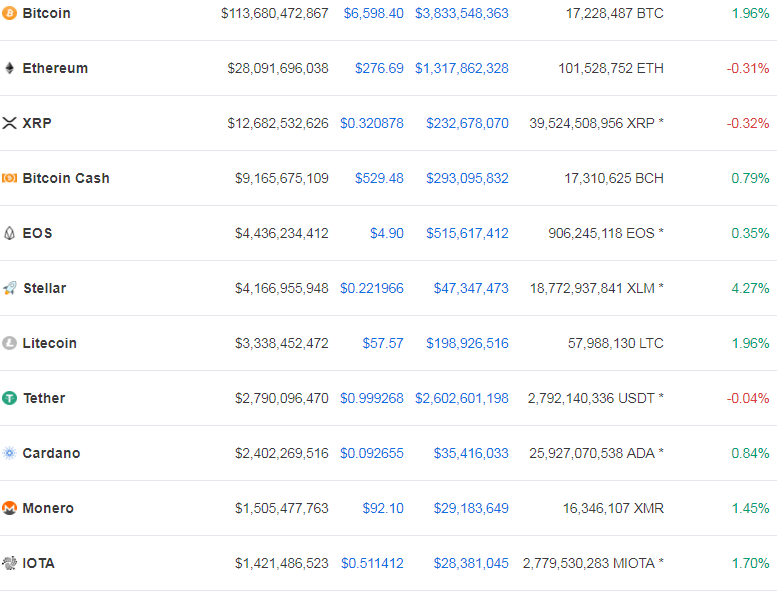
Task: Open the Bitcoin coin page link
Action: coord(47,13)
